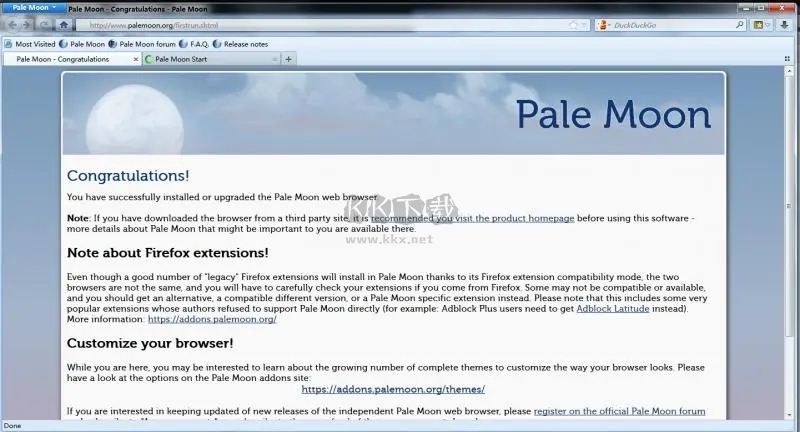Select the Pale Moon - Congratulations tab
This screenshot has height=432, width=800.
(72, 59)
